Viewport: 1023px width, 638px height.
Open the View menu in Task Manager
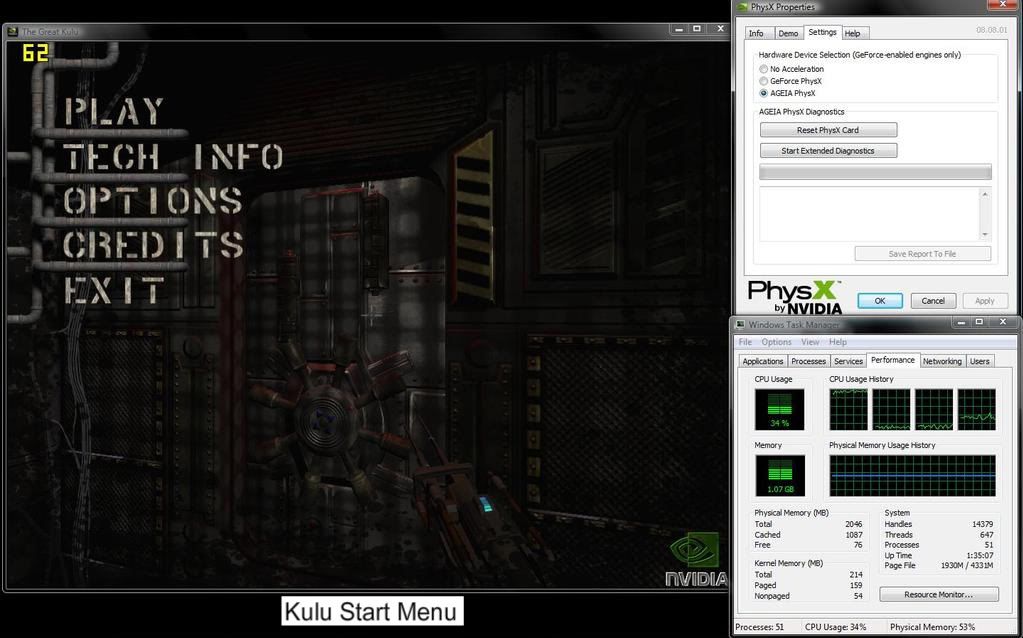tap(810, 341)
